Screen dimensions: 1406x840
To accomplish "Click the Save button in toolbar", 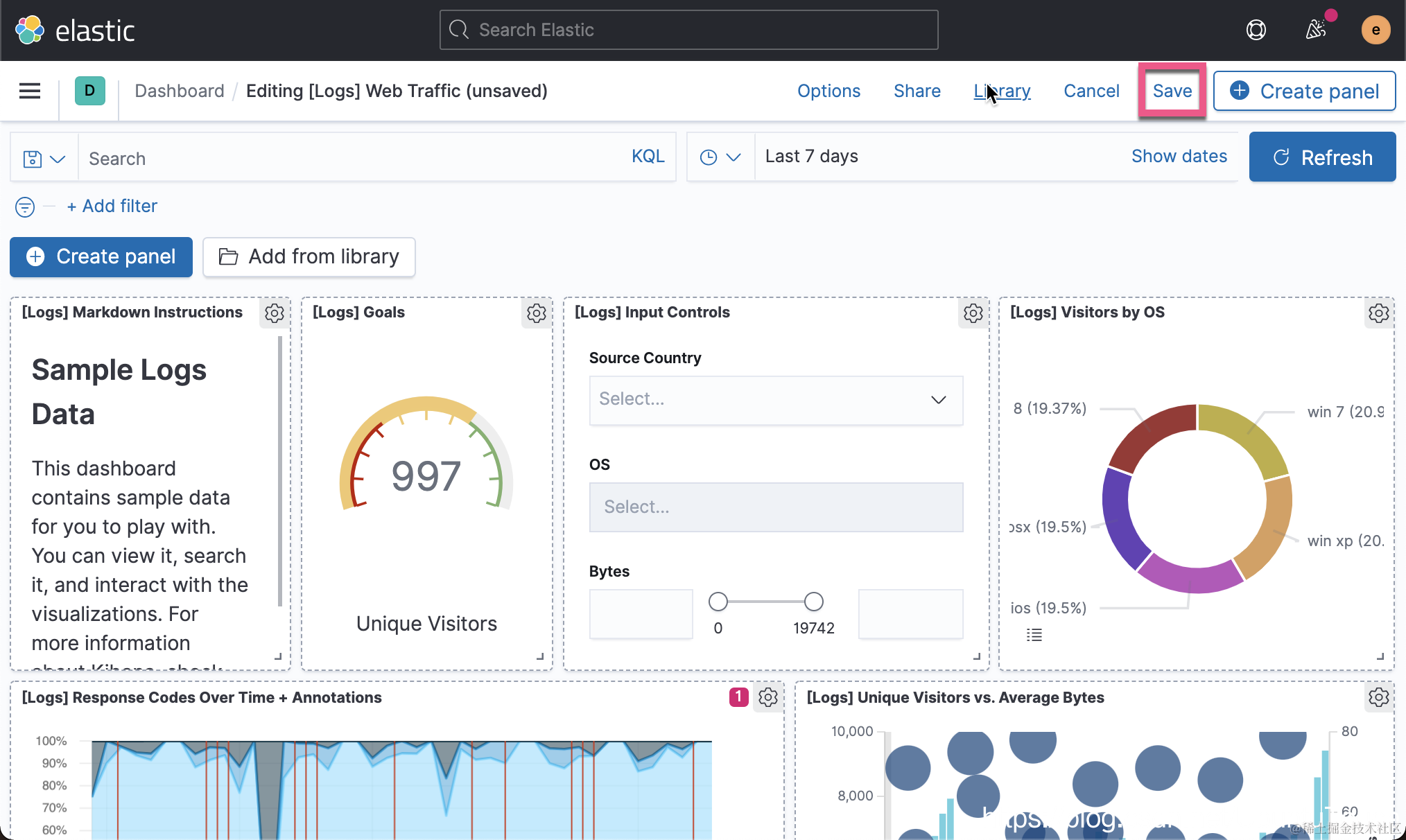I will tap(1172, 91).
